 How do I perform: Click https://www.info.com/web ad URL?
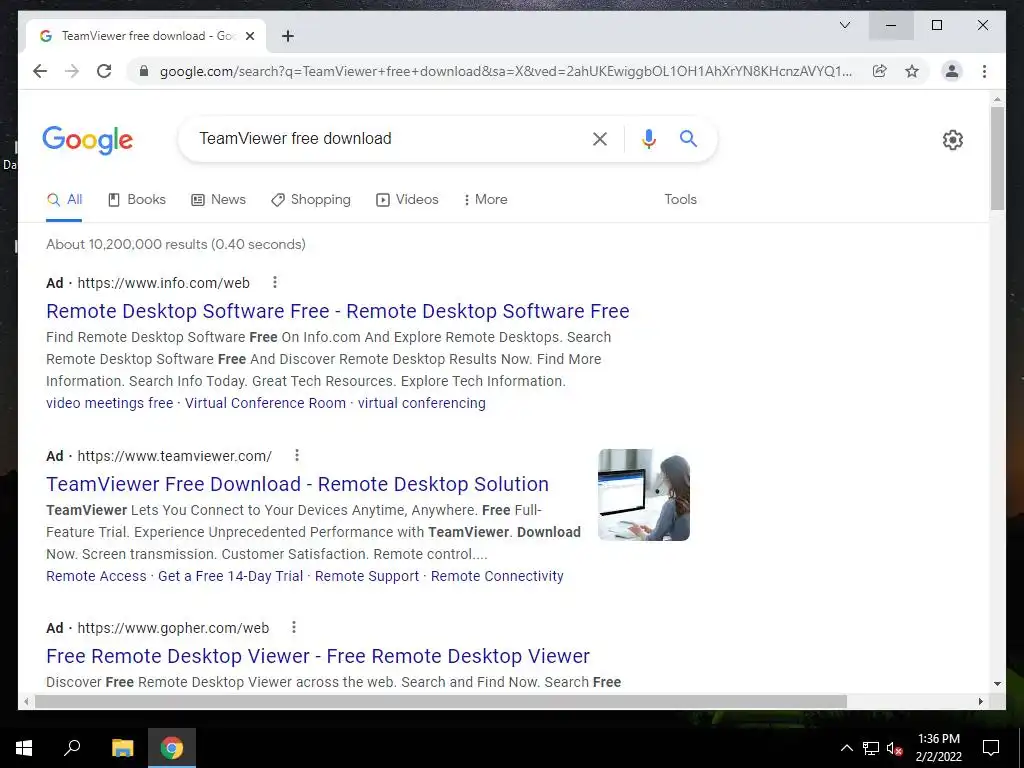tap(163, 283)
